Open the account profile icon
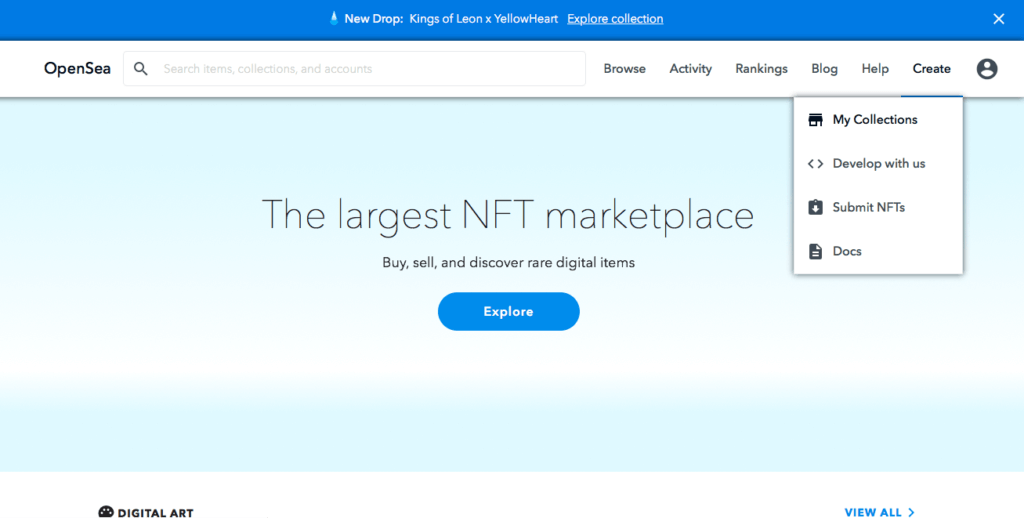Viewport: 1024px width, 518px height. pos(987,69)
